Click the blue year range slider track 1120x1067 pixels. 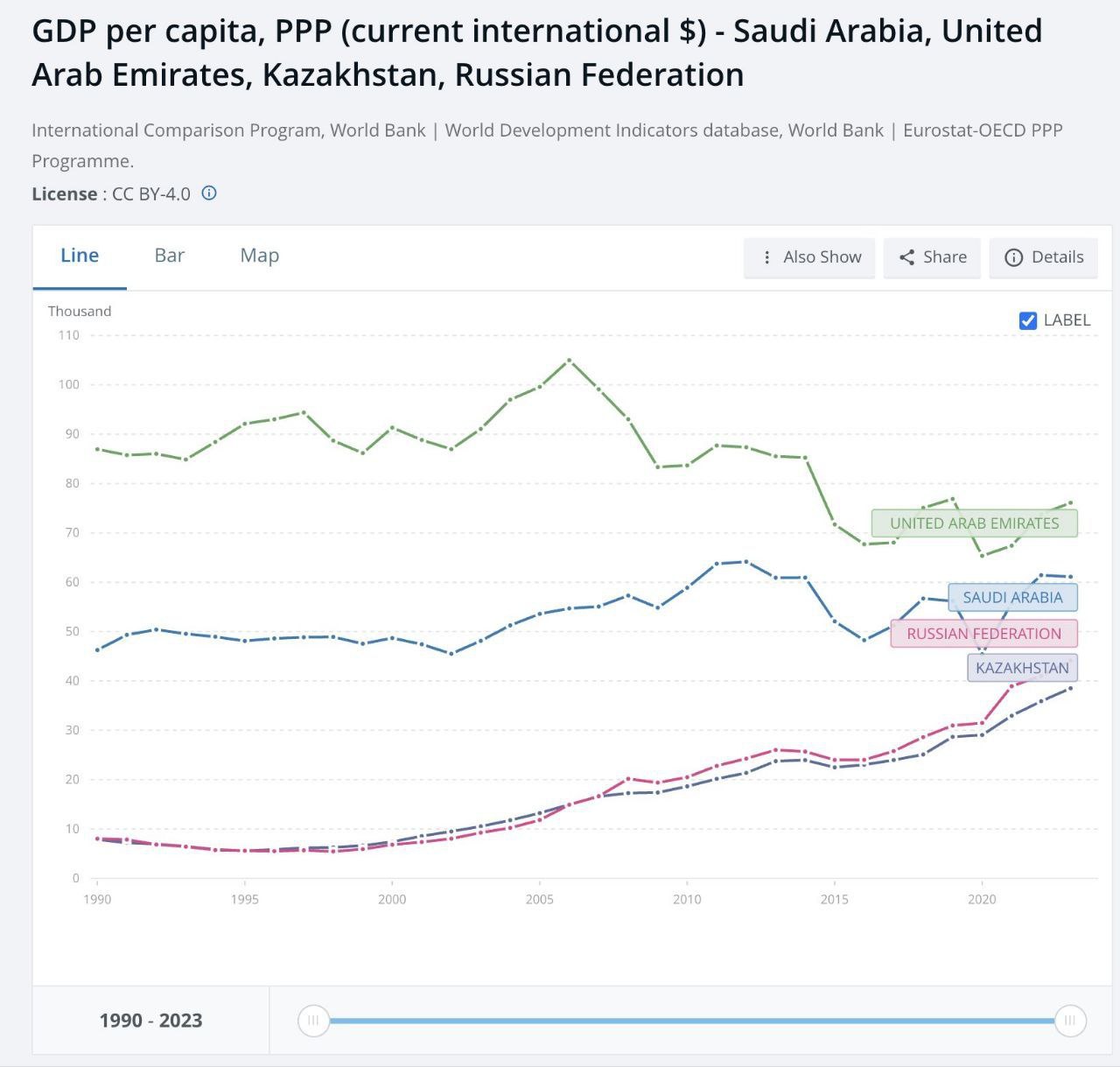point(691,1021)
